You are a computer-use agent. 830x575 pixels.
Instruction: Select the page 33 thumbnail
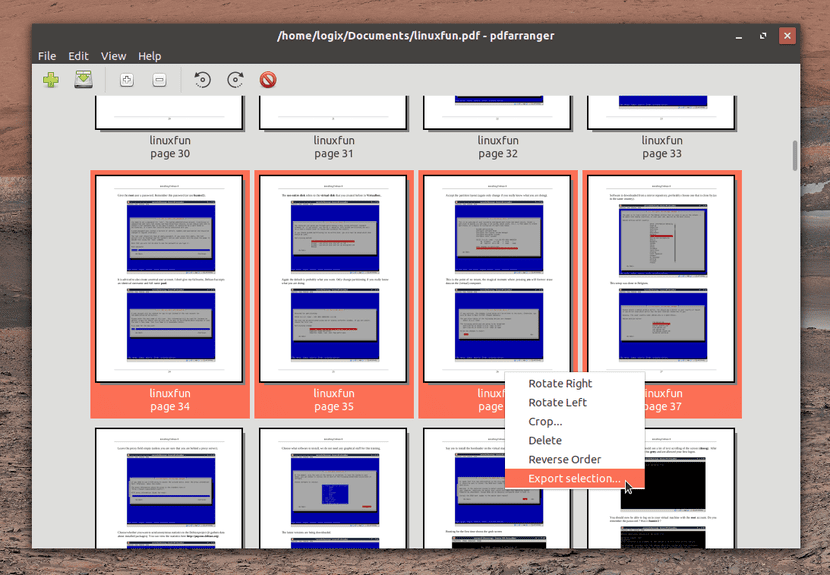click(x=662, y=112)
